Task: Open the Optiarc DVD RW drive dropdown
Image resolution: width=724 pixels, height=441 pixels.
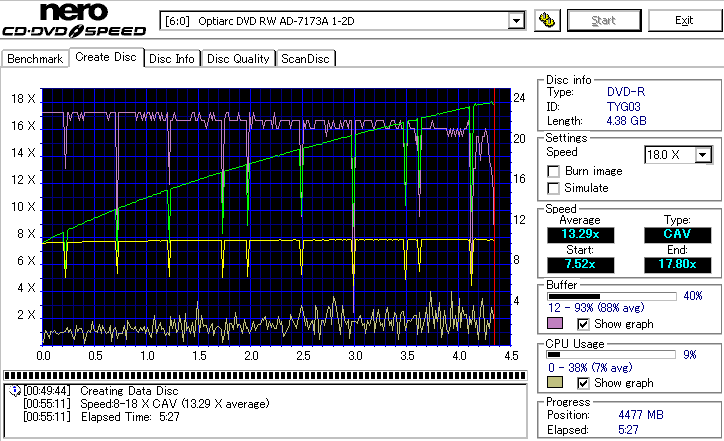Action: click(x=516, y=20)
